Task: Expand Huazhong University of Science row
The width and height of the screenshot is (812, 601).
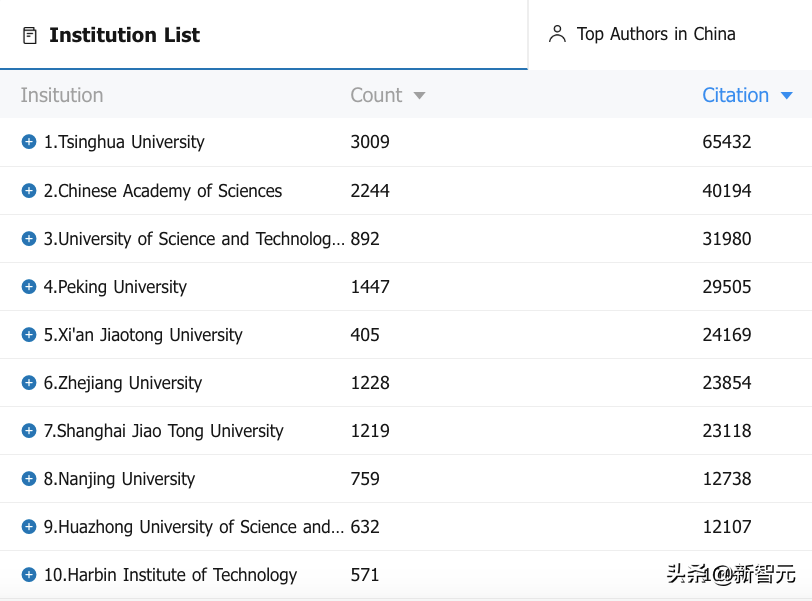Action: (29, 526)
